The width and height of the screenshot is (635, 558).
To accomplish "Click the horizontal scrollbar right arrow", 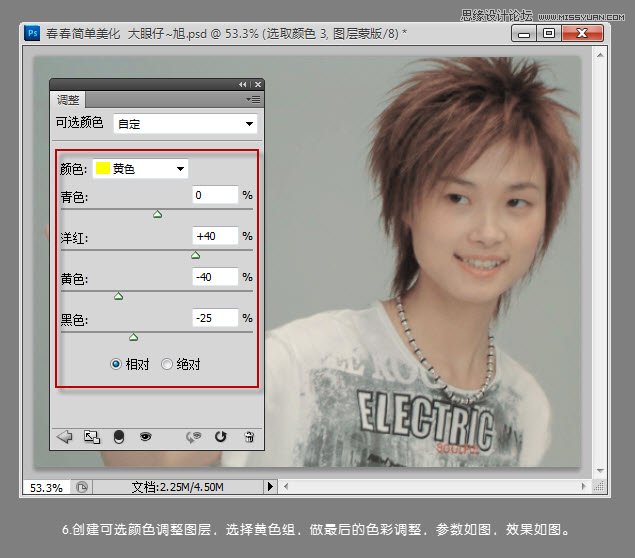I will pos(584,486).
